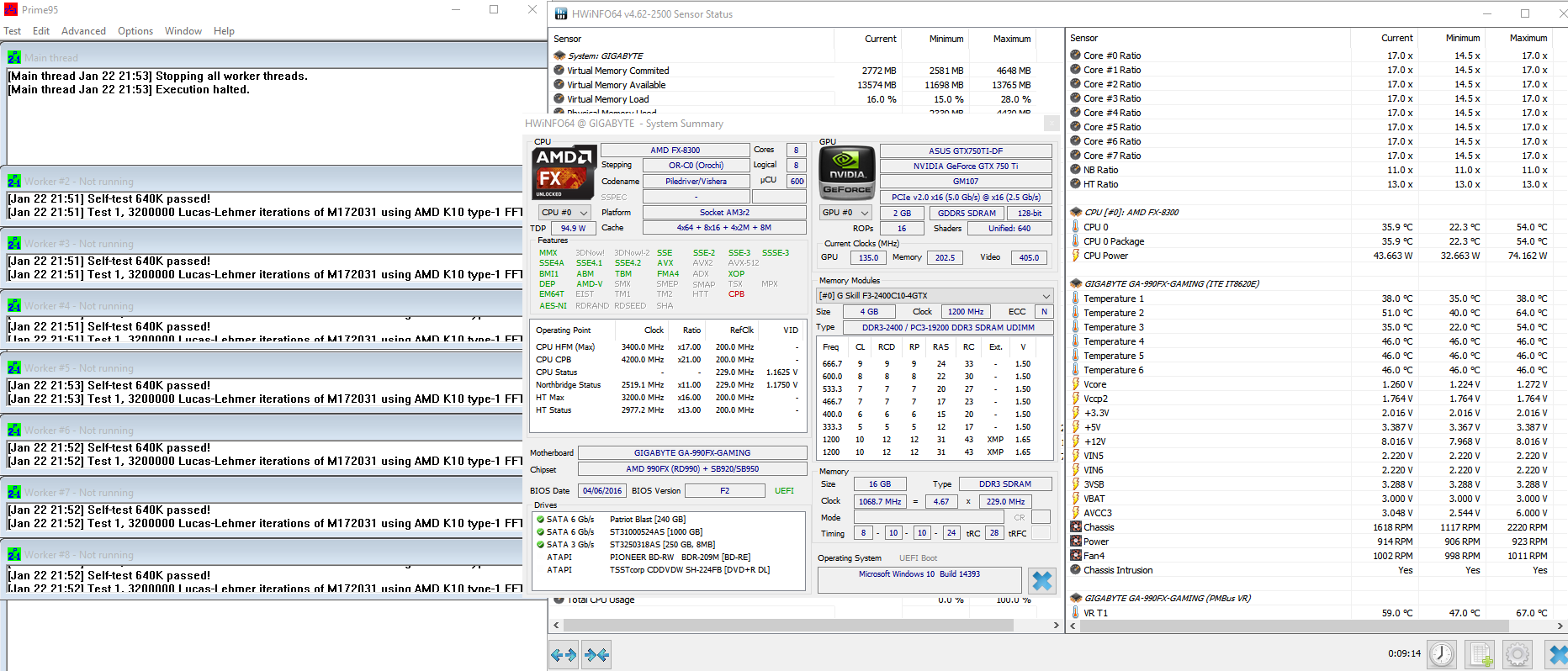The width and height of the screenshot is (1568, 671).
Task: Select the Core #0 Ratio sensor row
Action: (1112, 55)
